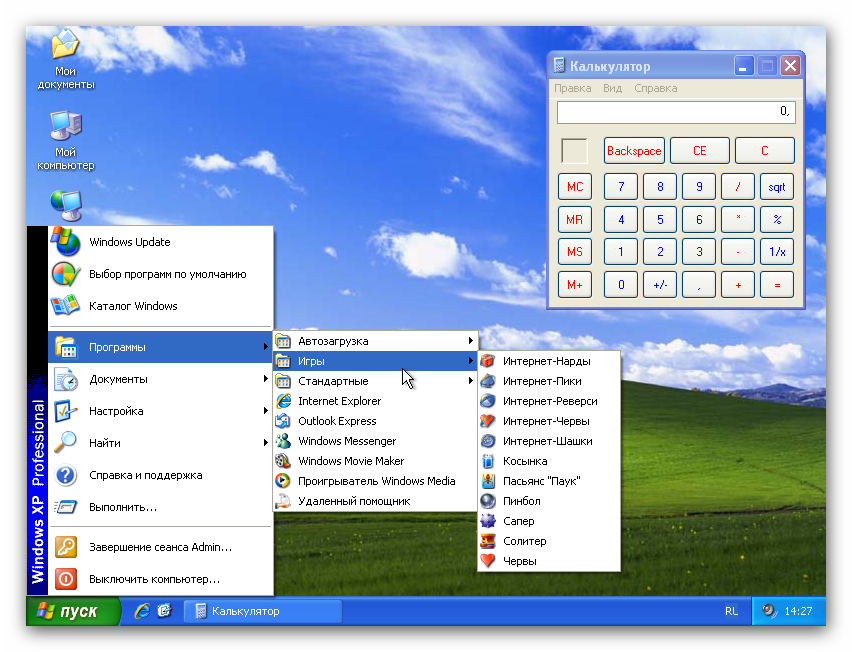Select Выключить компьютер in the Start menu
This screenshot has height=652, width=852.
pyautogui.click(x=154, y=579)
